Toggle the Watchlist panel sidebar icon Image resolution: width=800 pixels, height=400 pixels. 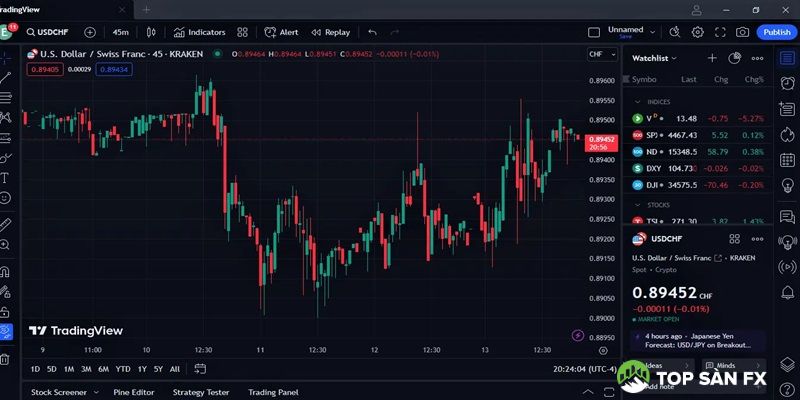788,58
